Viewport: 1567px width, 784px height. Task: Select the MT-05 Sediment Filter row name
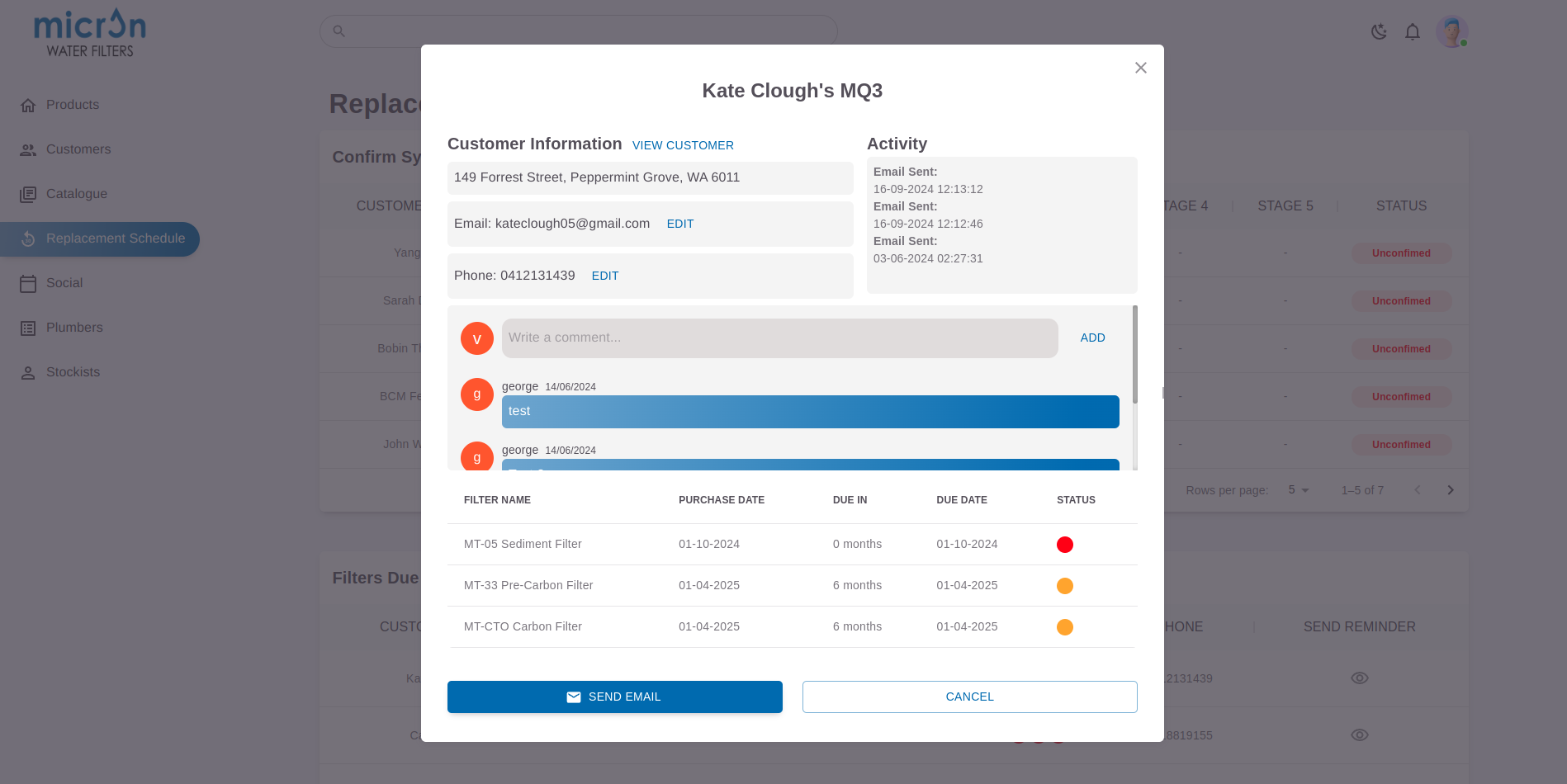tap(523, 544)
